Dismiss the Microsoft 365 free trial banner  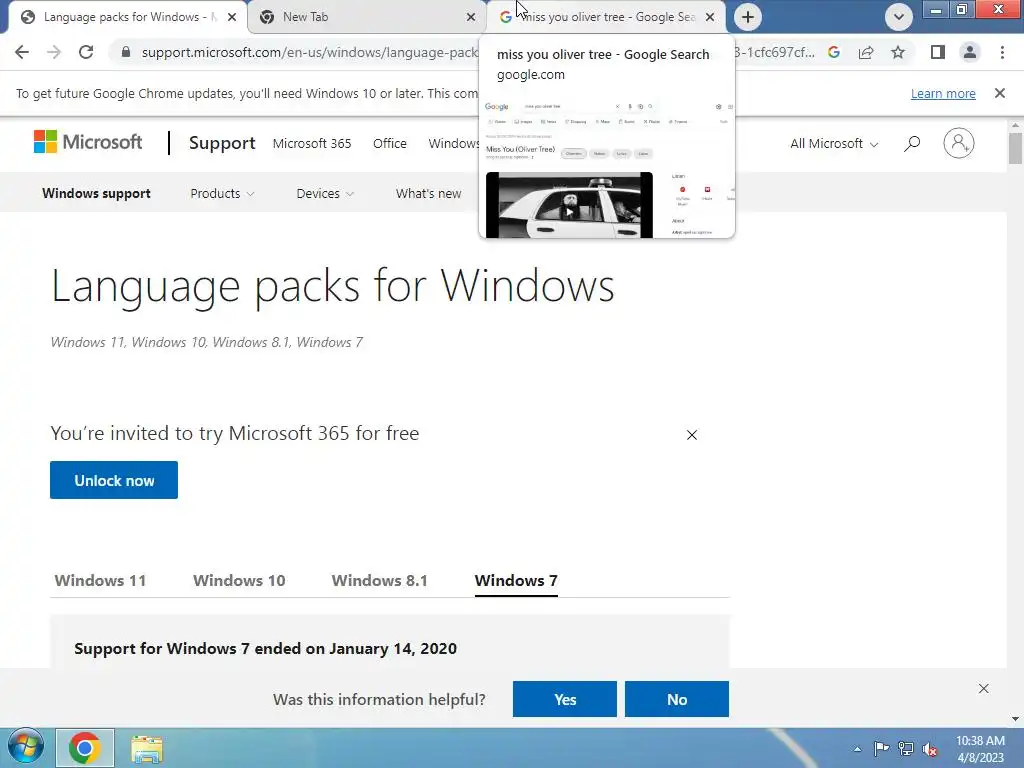[x=692, y=435]
